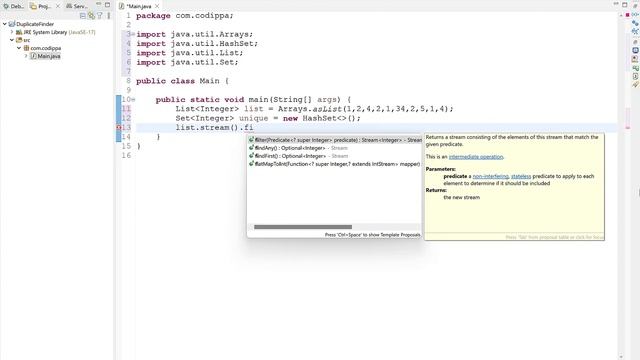Click the proposal list horizontal scrollbar
The width and height of the screenshot is (640, 360).
[303, 227]
